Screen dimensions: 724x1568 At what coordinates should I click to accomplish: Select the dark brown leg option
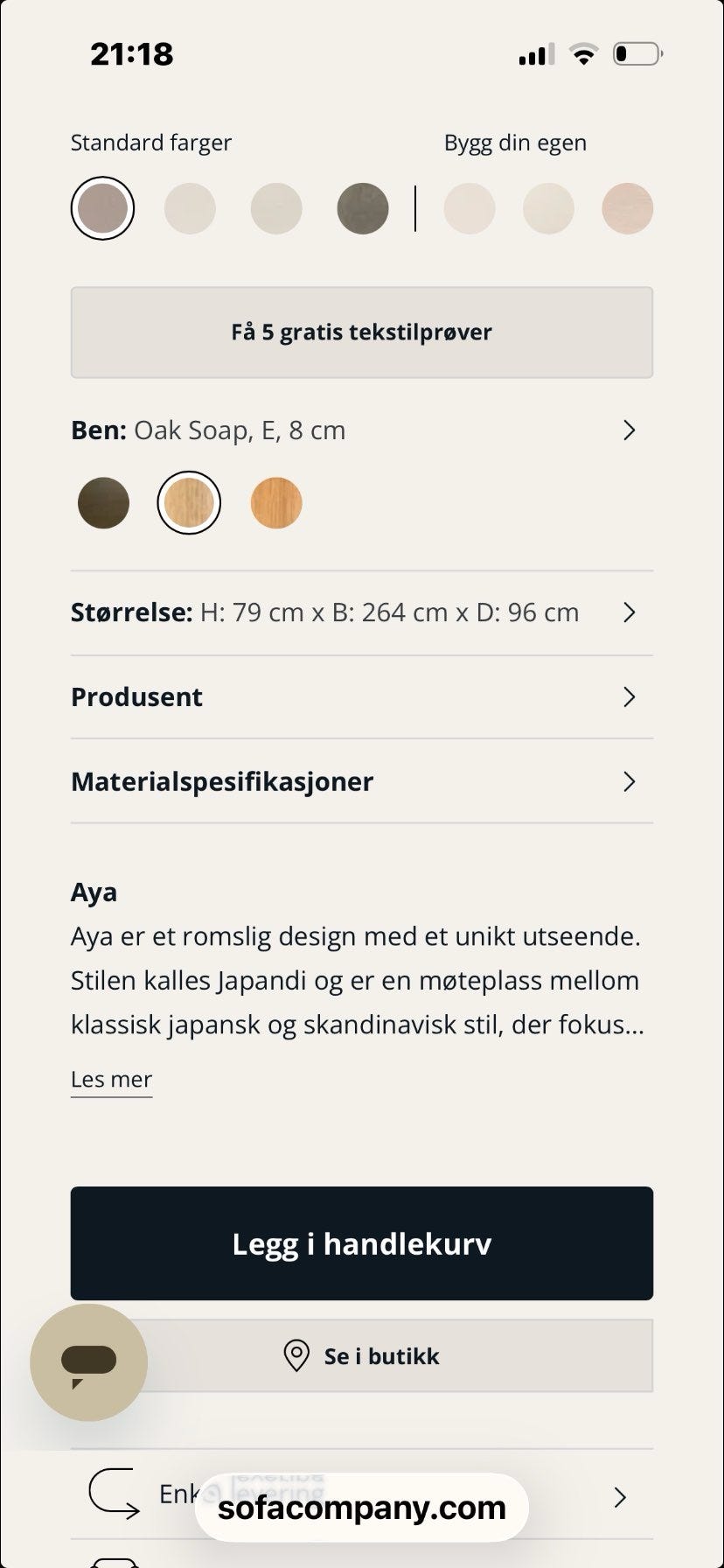tap(103, 503)
